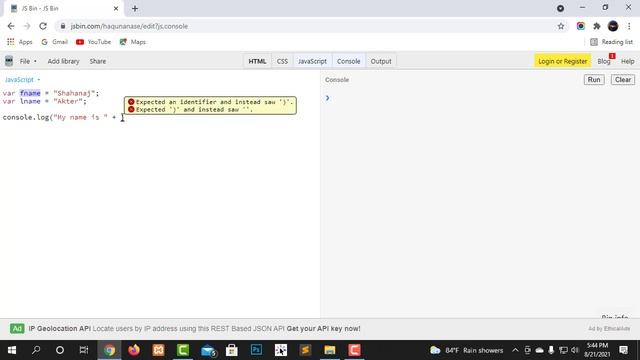
Task: Open the Share menu
Action: pos(98,61)
